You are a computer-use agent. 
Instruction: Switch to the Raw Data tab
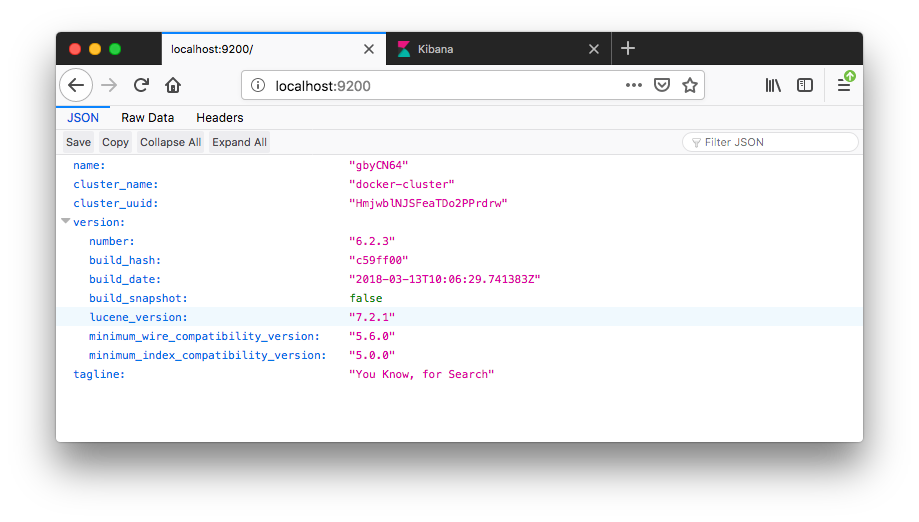point(148,118)
